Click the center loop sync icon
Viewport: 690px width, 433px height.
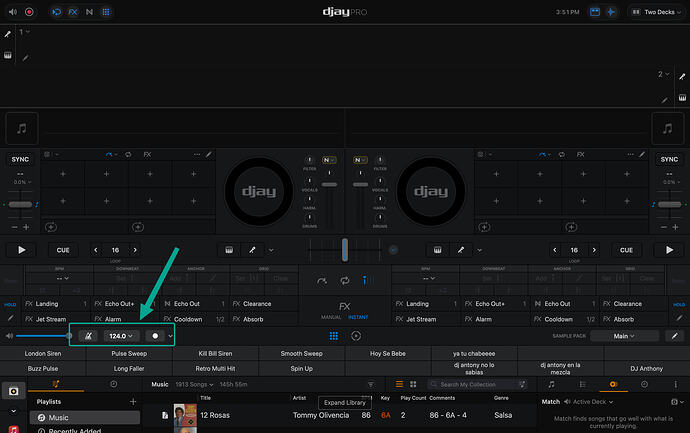click(x=345, y=280)
